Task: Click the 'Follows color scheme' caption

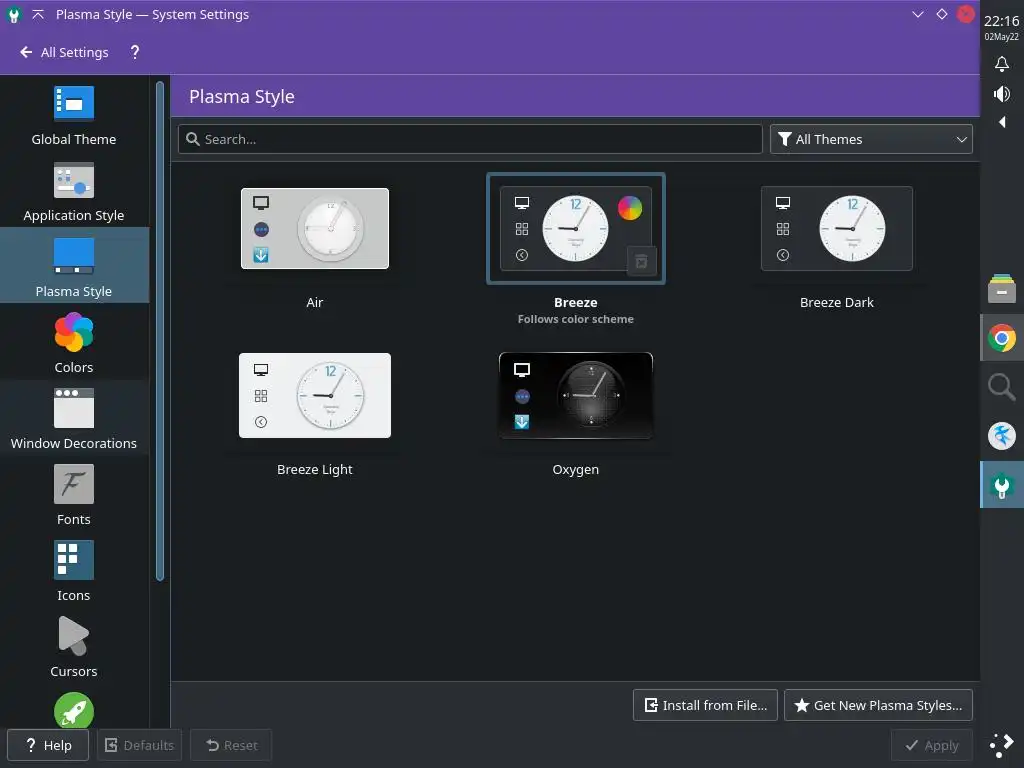Action: pos(575,319)
